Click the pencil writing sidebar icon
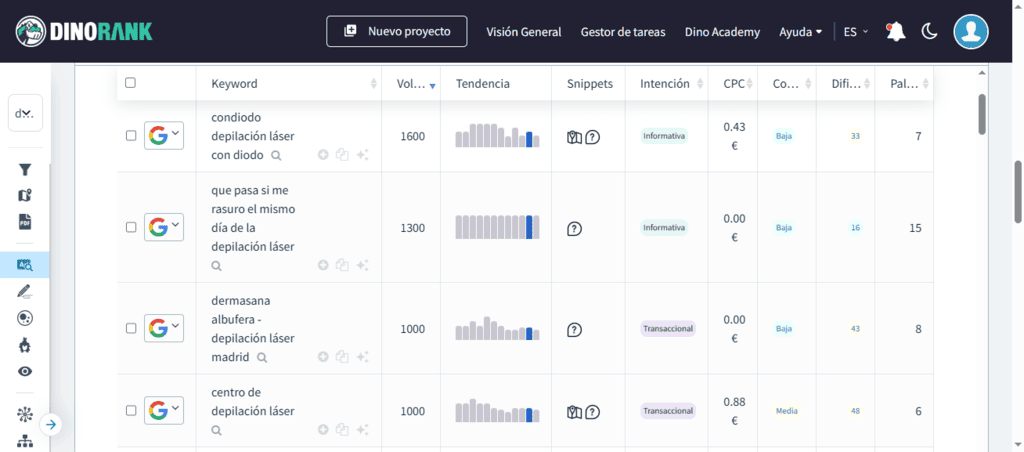Viewport: 1024px width, 452px height. click(25, 291)
